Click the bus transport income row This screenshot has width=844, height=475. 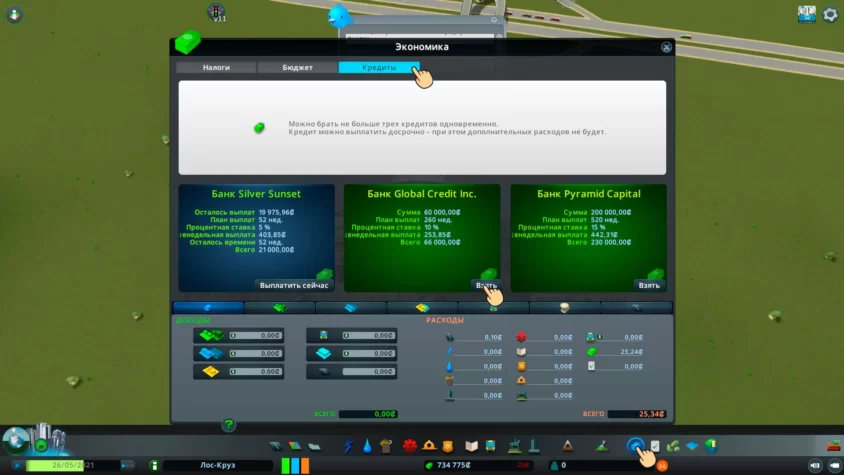(x=351, y=336)
